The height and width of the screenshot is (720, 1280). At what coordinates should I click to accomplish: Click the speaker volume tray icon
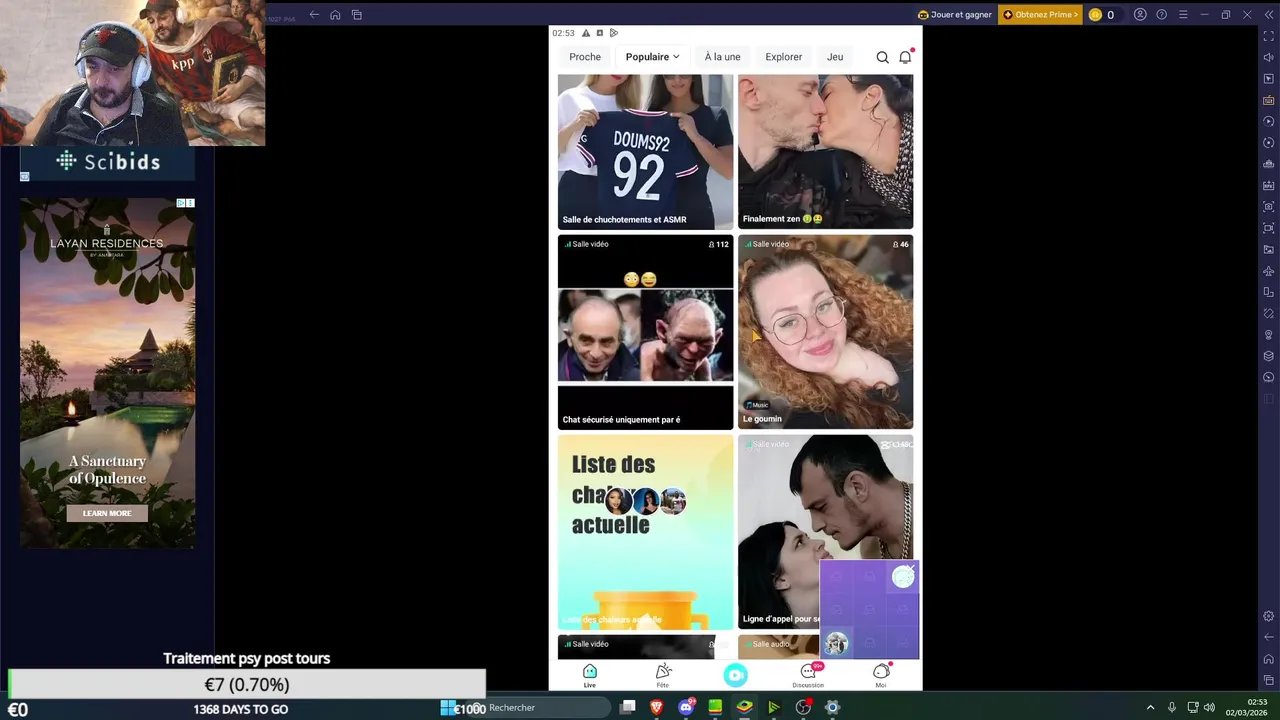tap(1209, 707)
